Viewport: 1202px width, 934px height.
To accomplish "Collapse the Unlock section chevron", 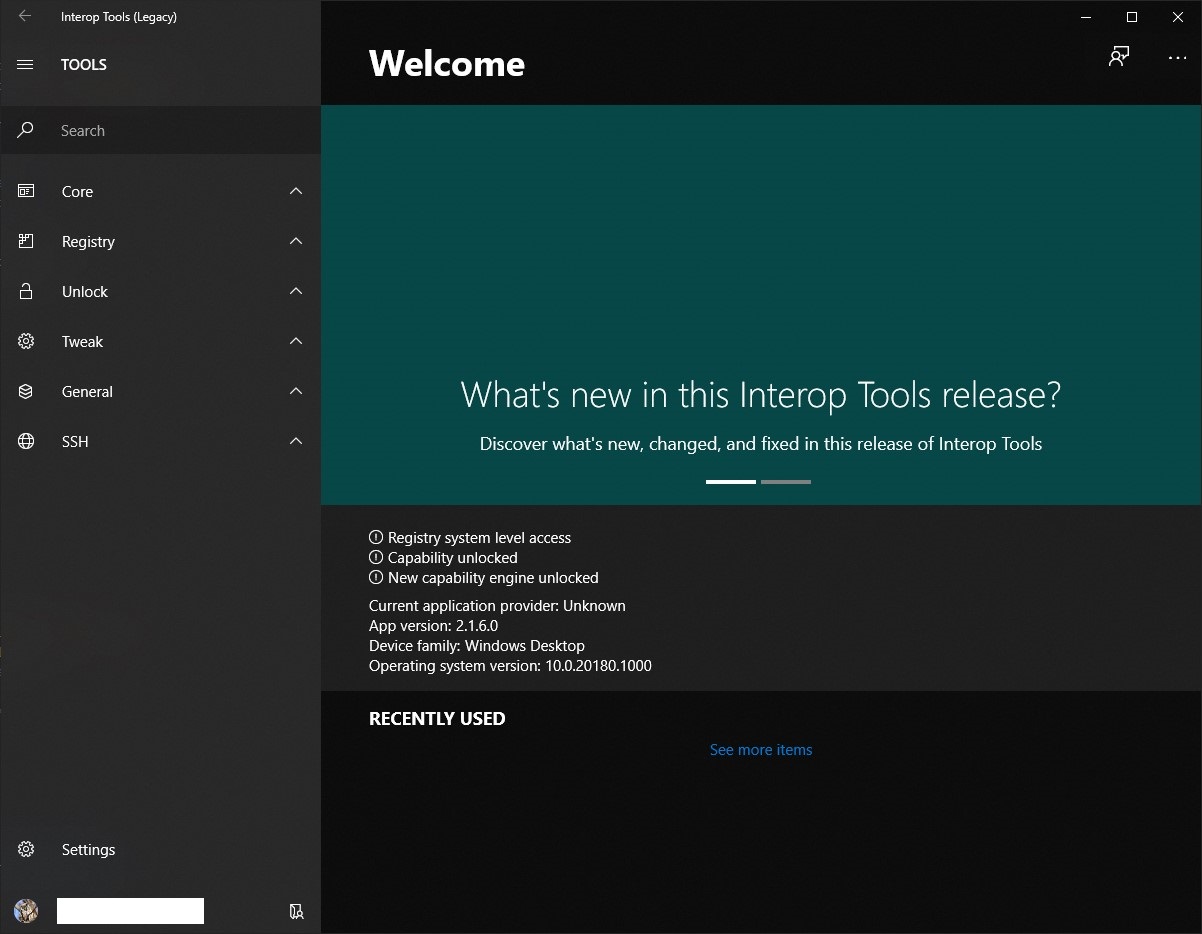I will (296, 291).
